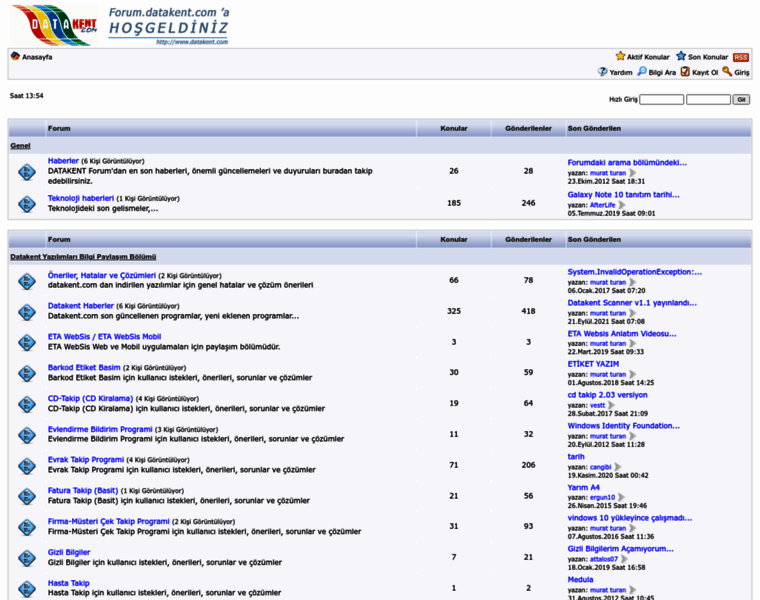Screen dimensions: 760x600
Task: Go to last post arrow for Gizli Bilgiler
Action: [x=624, y=559]
